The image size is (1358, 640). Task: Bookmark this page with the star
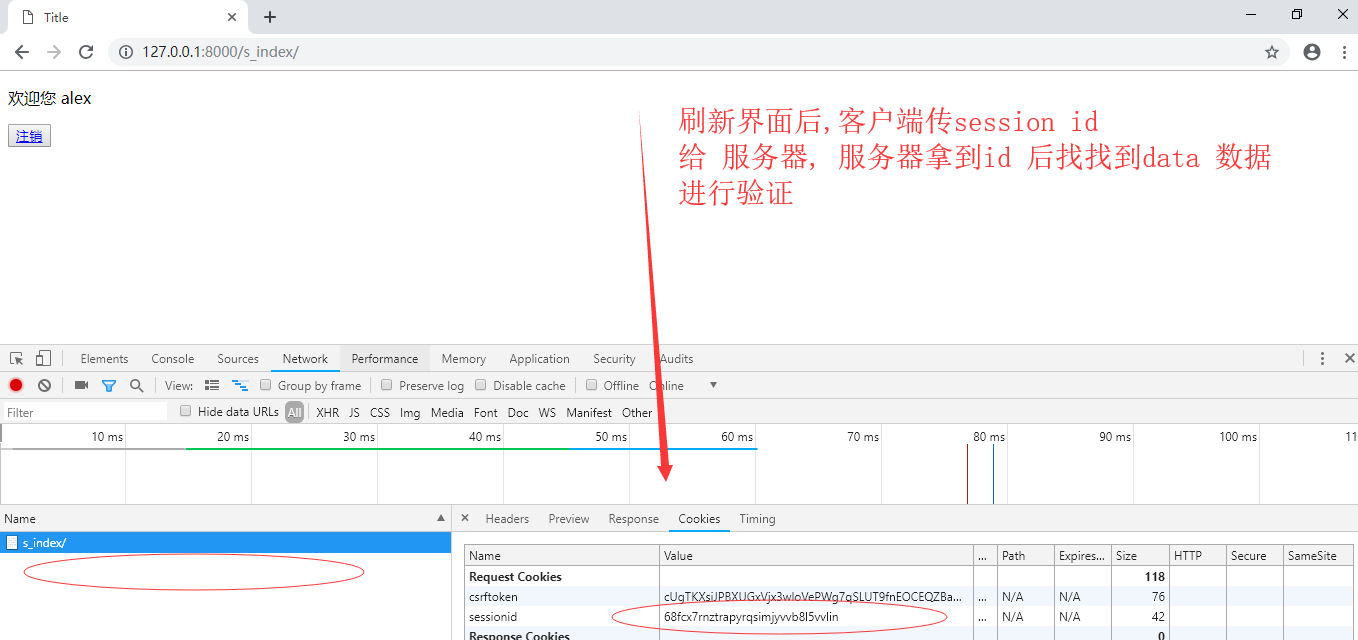(1272, 52)
